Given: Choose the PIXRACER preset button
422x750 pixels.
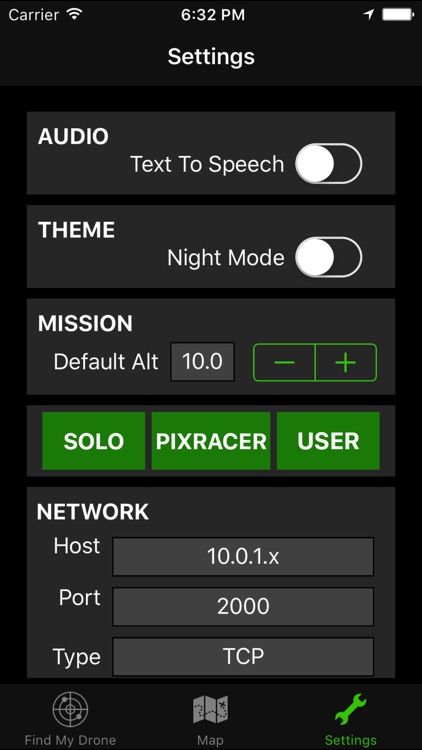Looking at the screenshot, I should pyautogui.click(x=211, y=441).
